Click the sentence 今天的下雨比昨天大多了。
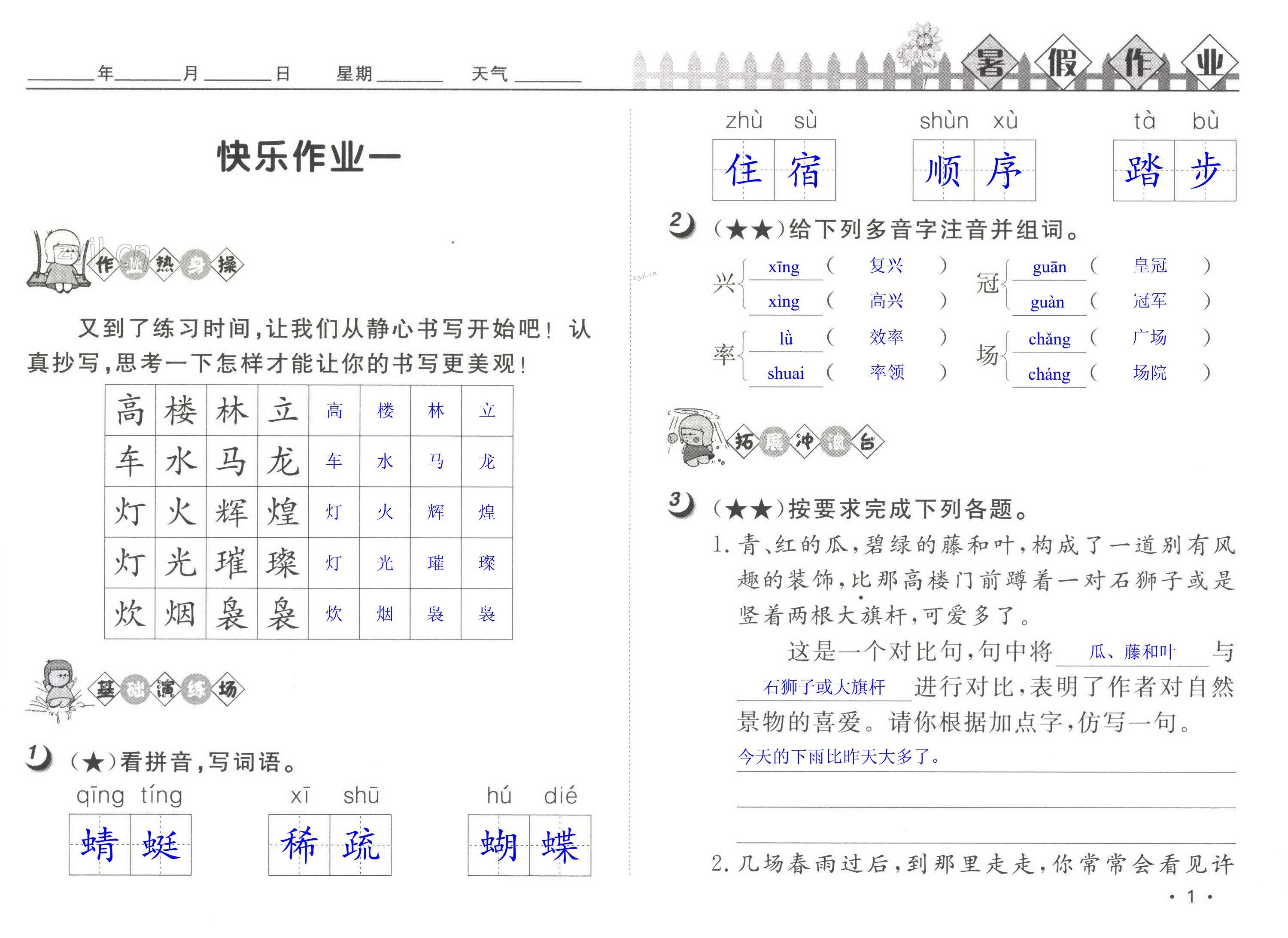Screen dimensions: 1288x938 [839, 756]
